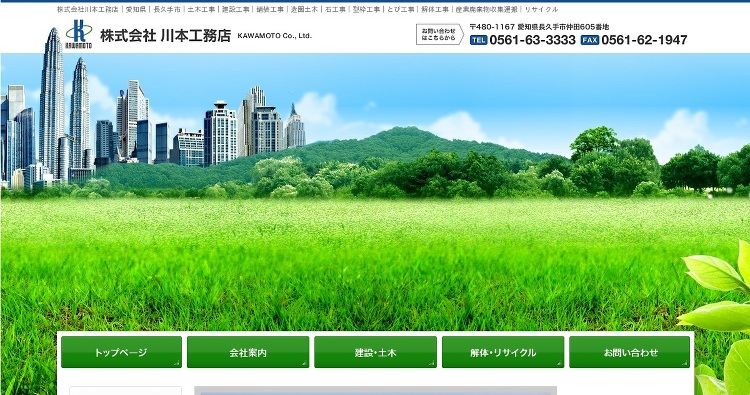Viewport: 750px width, 395px height.
Task: Open the トップページ navigation tab
Action: tap(121, 352)
